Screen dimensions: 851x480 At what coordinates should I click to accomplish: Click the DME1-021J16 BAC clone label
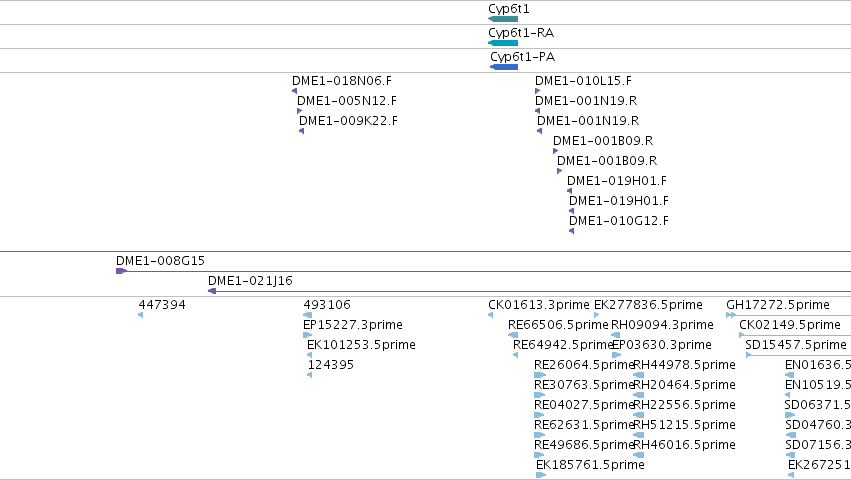[x=250, y=281]
